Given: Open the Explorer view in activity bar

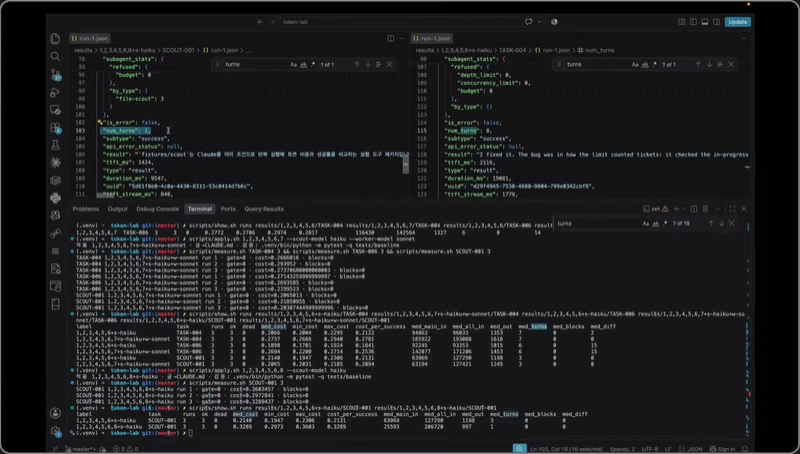Looking at the screenshot, I should click(55, 39).
